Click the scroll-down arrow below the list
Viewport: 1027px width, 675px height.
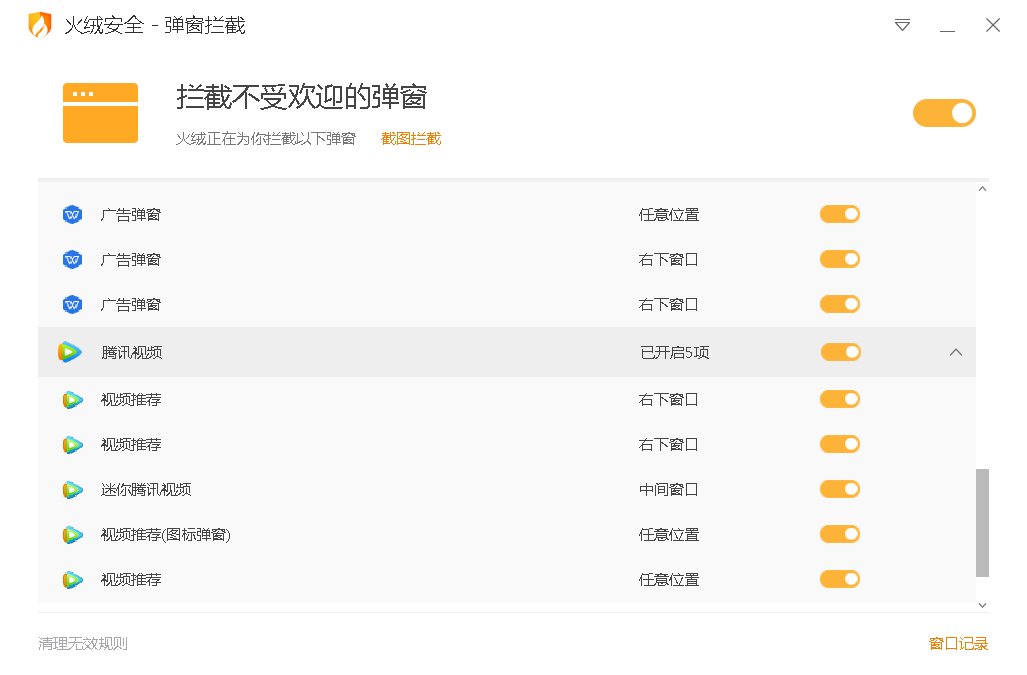click(x=982, y=604)
